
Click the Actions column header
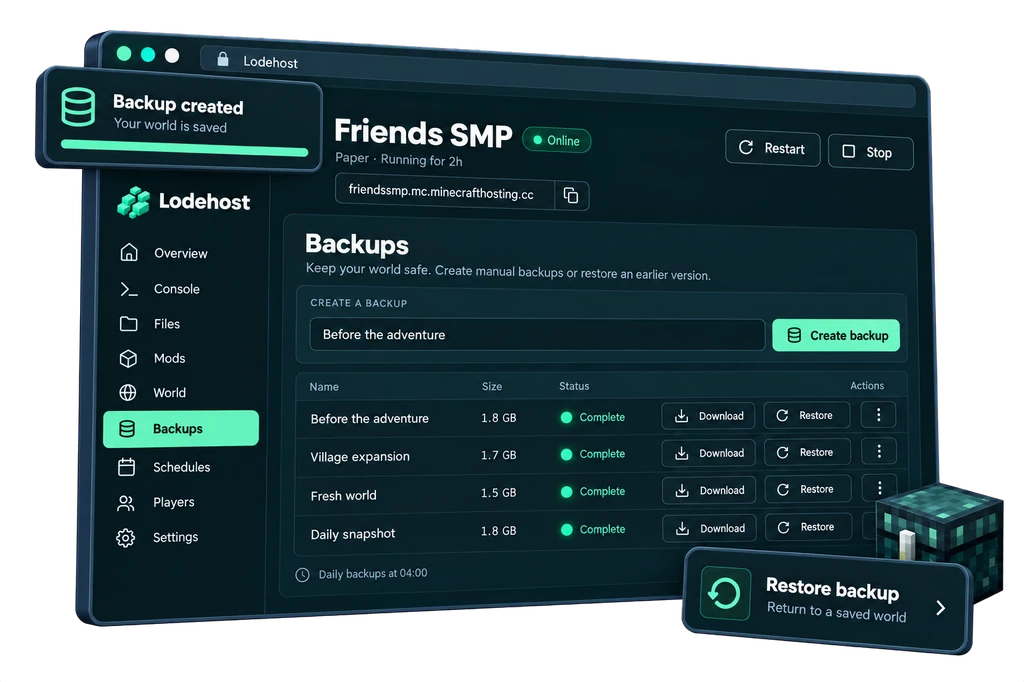(867, 385)
